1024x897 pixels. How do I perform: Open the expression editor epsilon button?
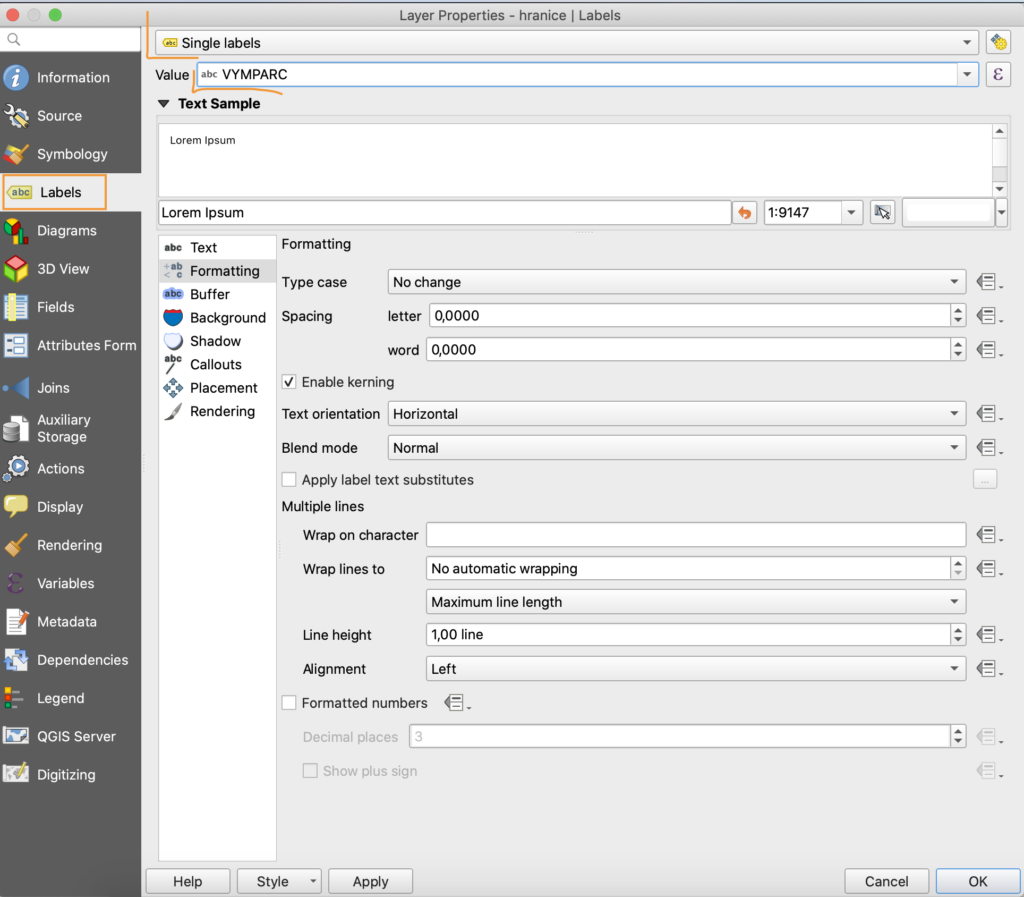click(x=997, y=75)
